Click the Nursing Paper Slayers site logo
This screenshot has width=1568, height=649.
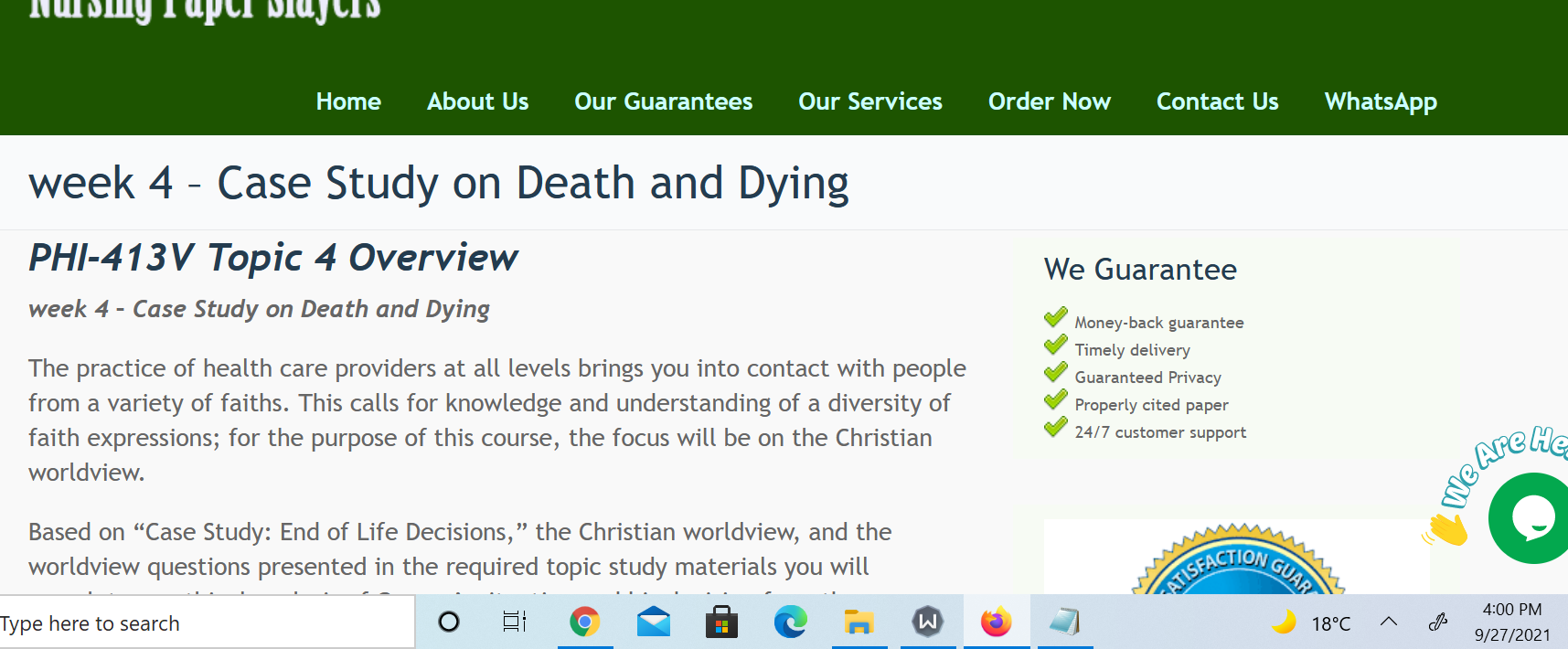click(x=205, y=11)
